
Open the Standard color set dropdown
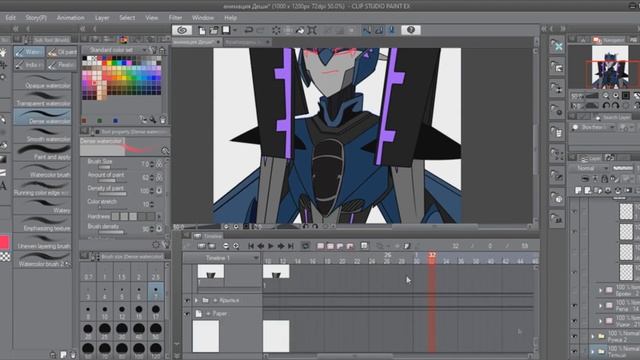coord(143,49)
